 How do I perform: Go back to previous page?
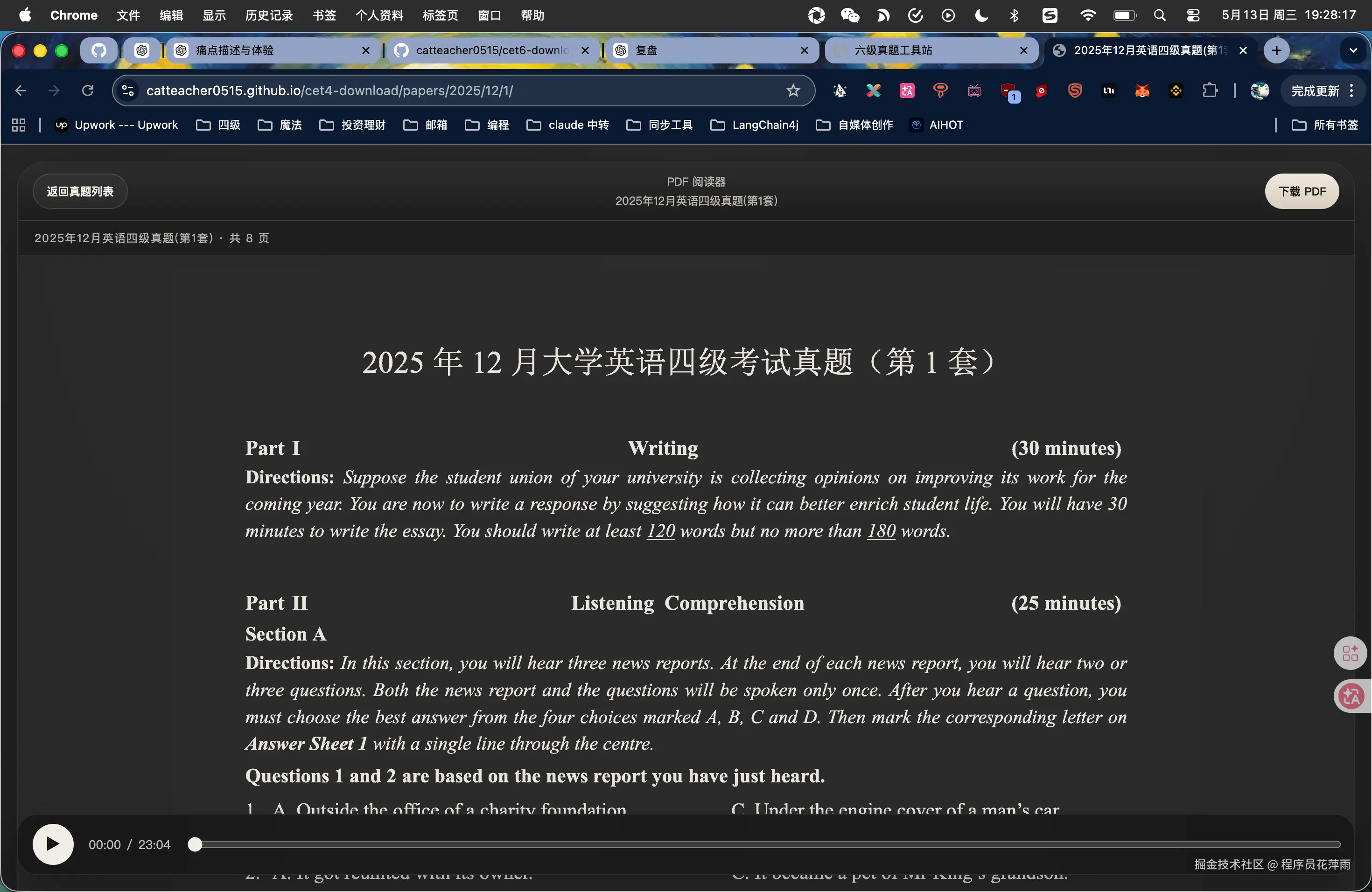21,91
